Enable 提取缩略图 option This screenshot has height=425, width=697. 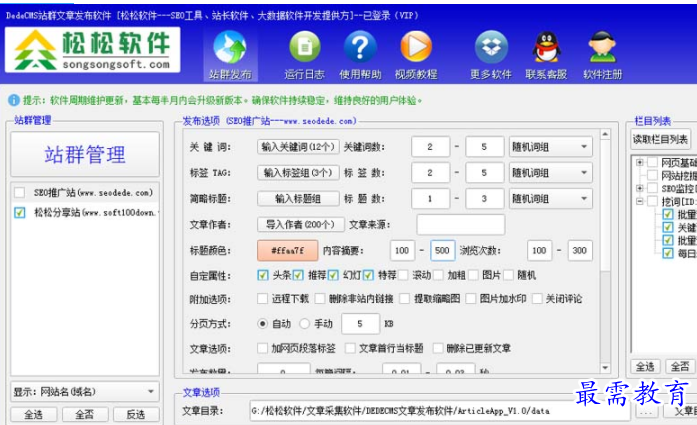coord(405,299)
